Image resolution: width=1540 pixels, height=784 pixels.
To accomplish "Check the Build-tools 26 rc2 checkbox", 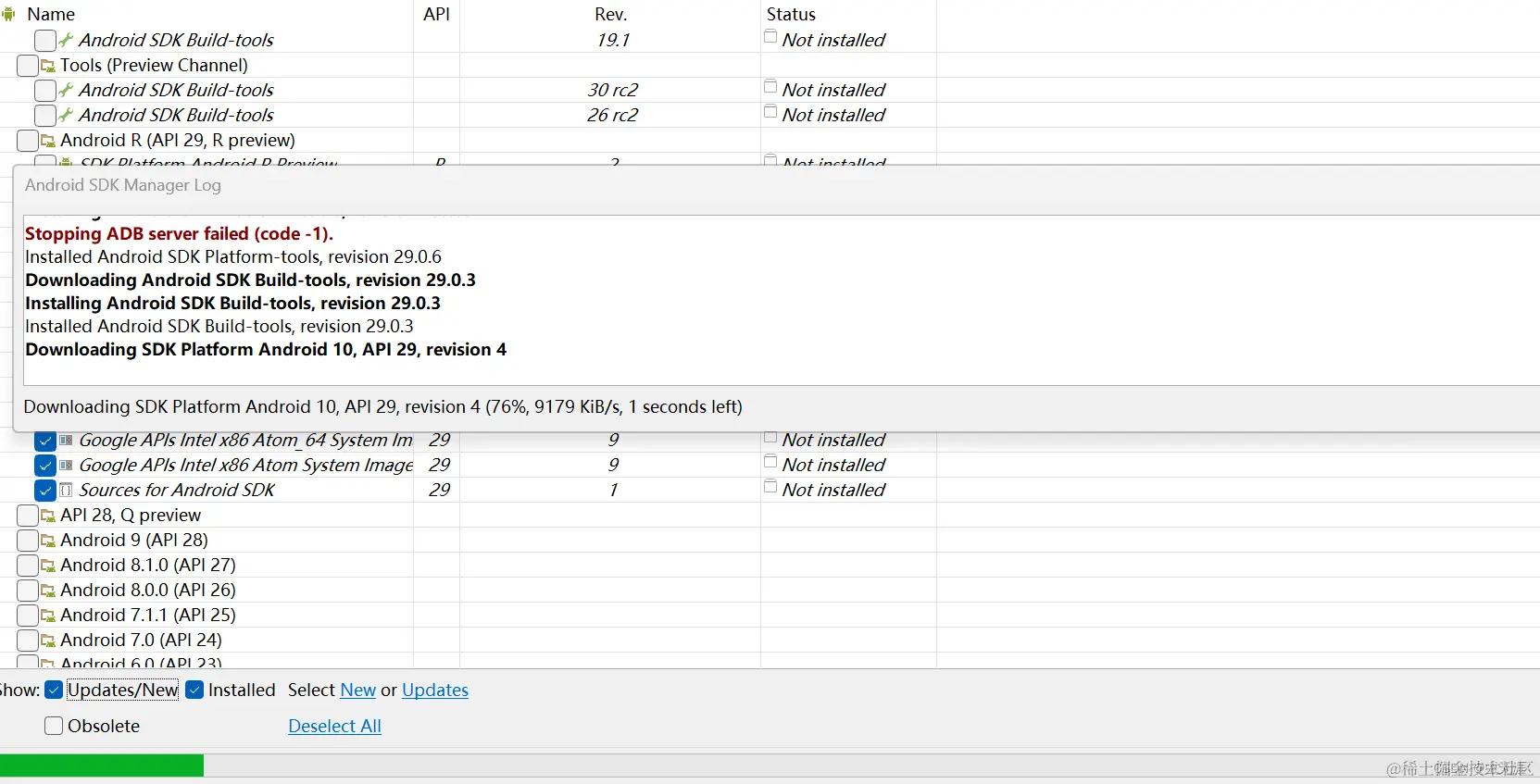I will 44,116.
